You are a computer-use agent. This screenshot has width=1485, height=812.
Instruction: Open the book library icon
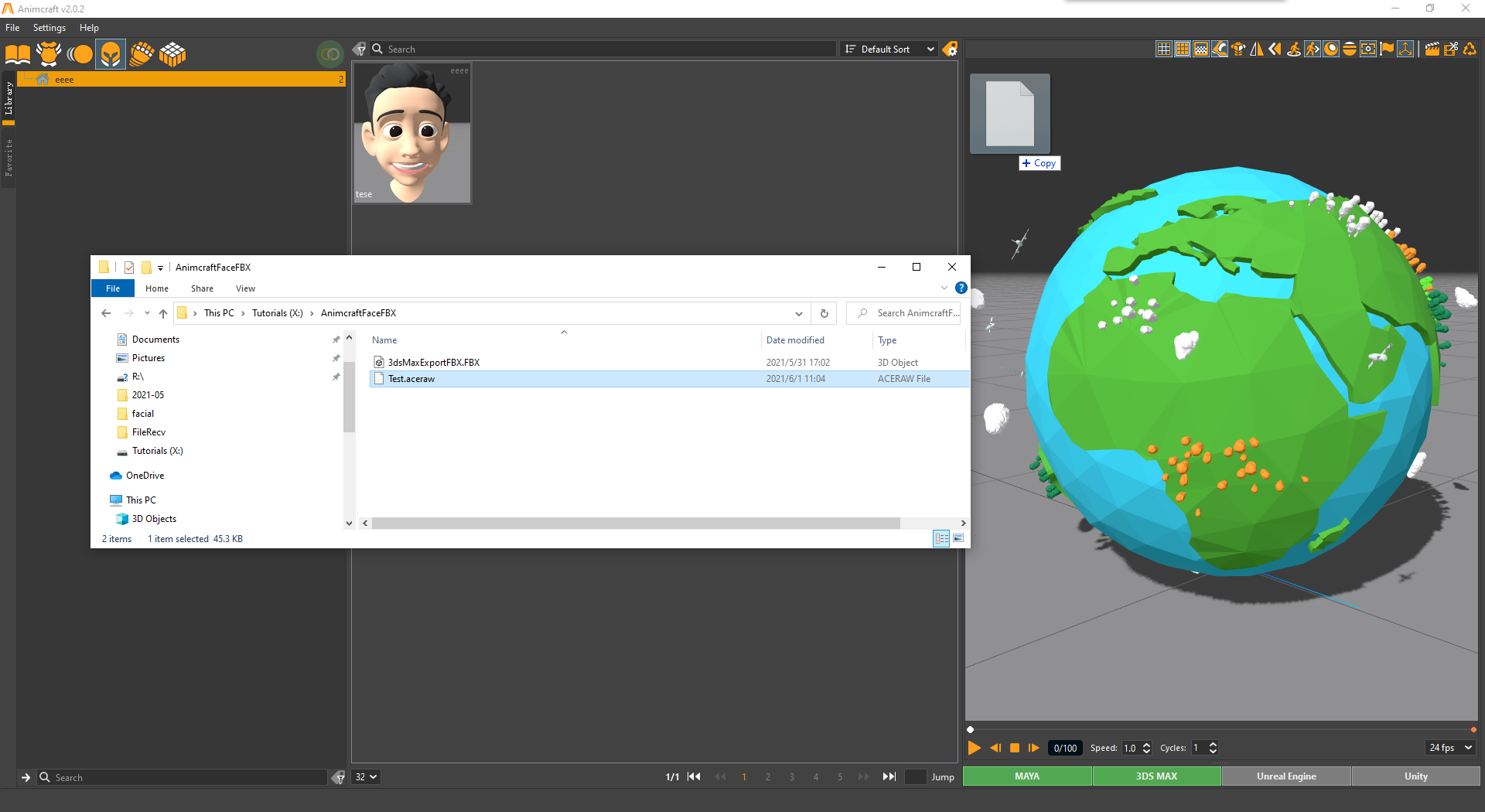click(x=18, y=54)
